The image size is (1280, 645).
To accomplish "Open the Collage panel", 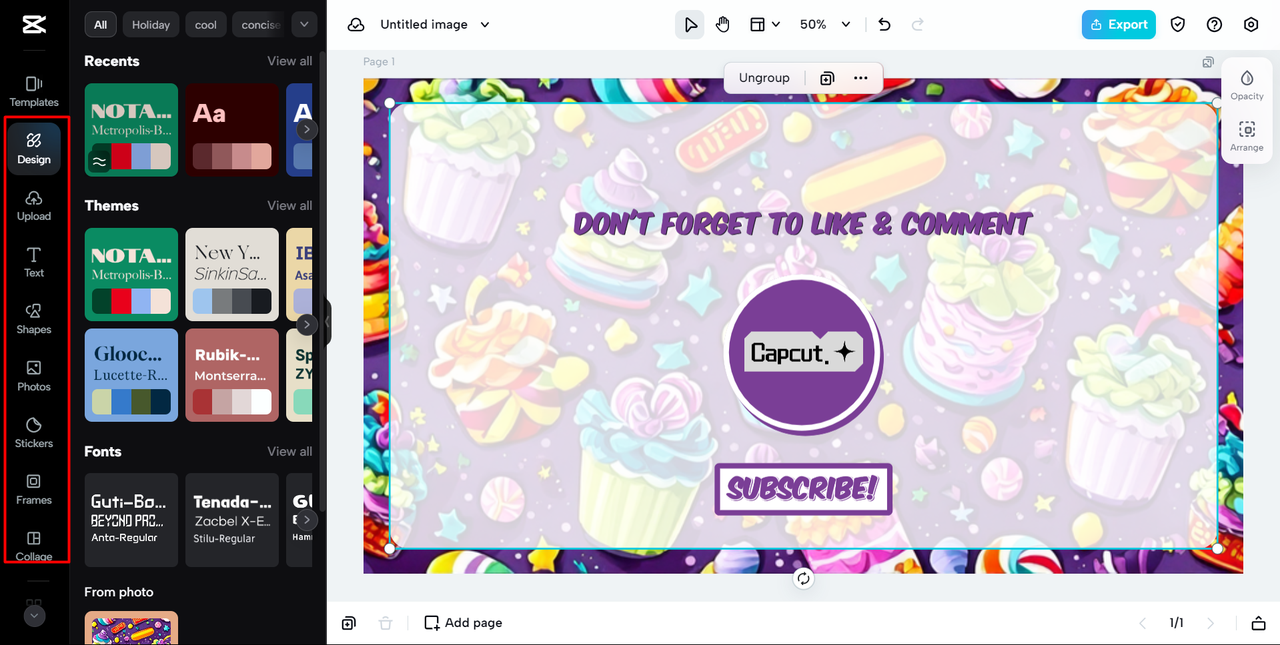I will 34,546.
